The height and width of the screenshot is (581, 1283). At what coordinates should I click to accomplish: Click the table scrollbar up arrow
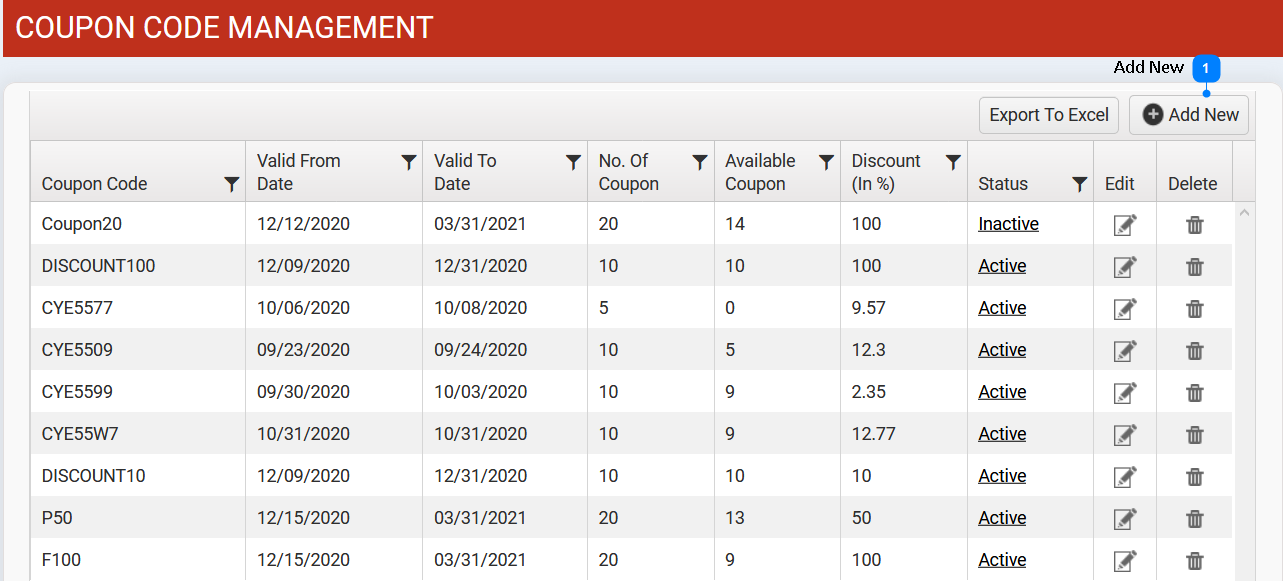(1244, 212)
